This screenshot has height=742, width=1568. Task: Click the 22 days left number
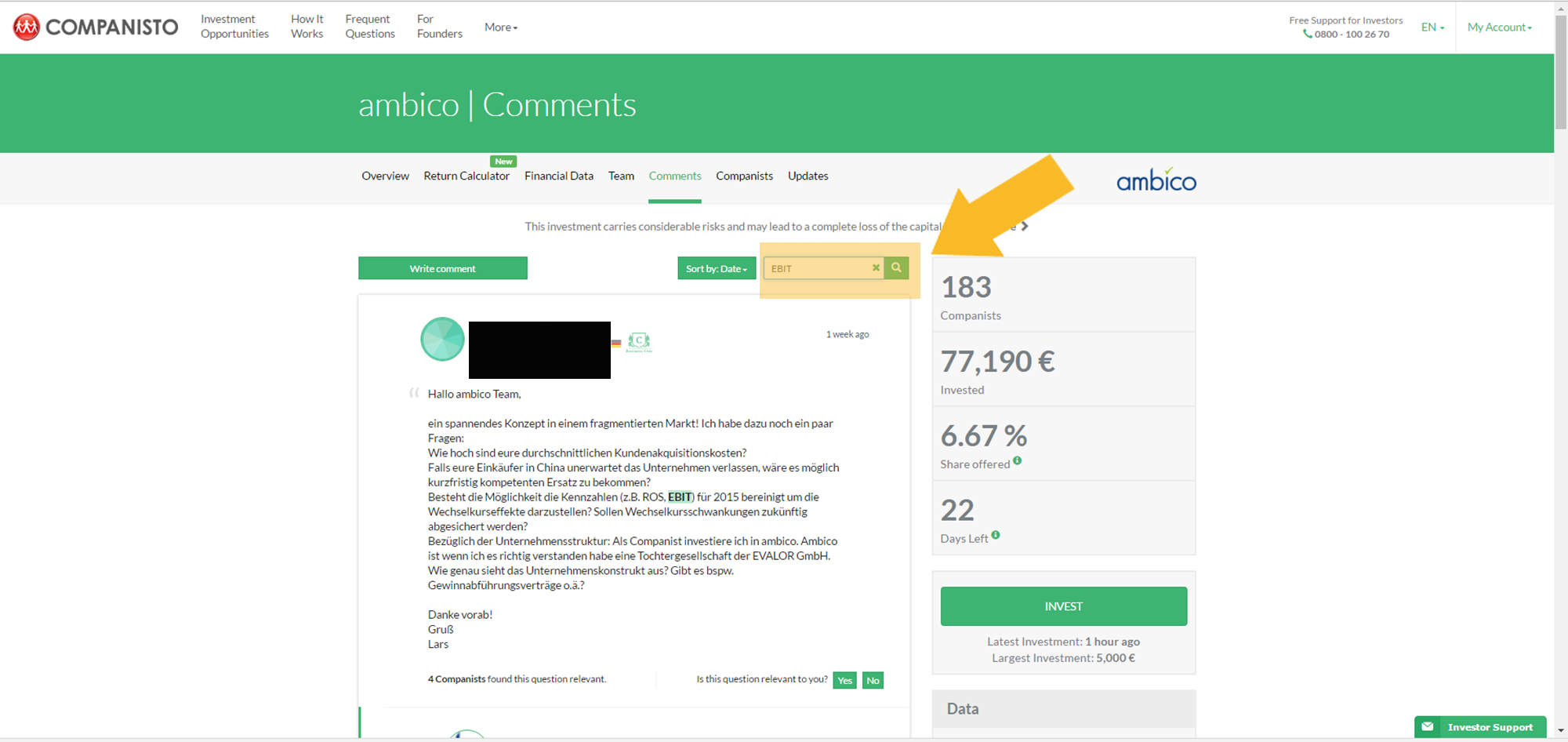tap(957, 511)
